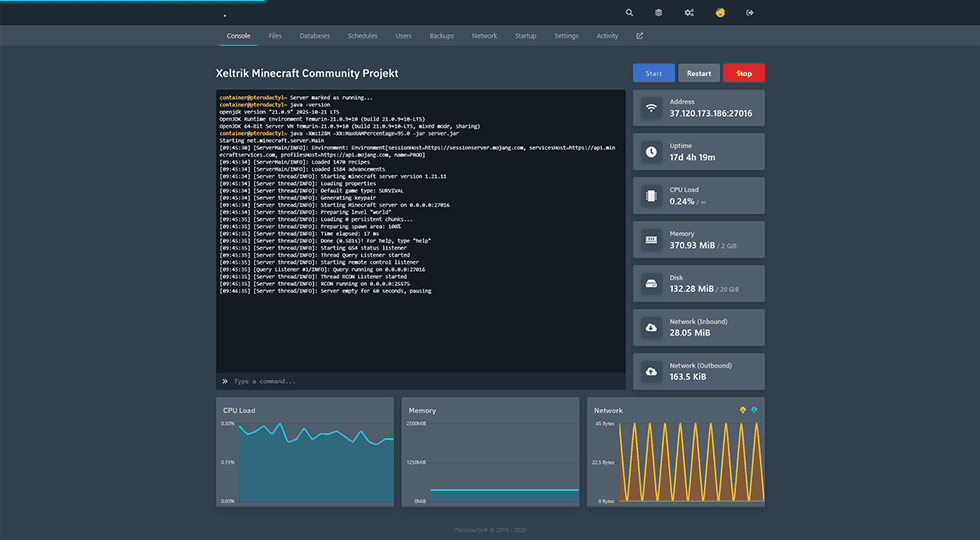
Task: Open the external link icon in the nav bar
Action: point(640,36)
